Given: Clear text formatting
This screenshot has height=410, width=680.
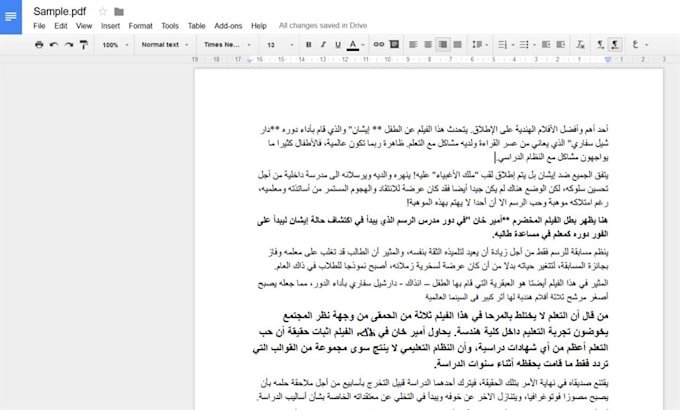Looking at the screenshot, I should tap(580, 45).
